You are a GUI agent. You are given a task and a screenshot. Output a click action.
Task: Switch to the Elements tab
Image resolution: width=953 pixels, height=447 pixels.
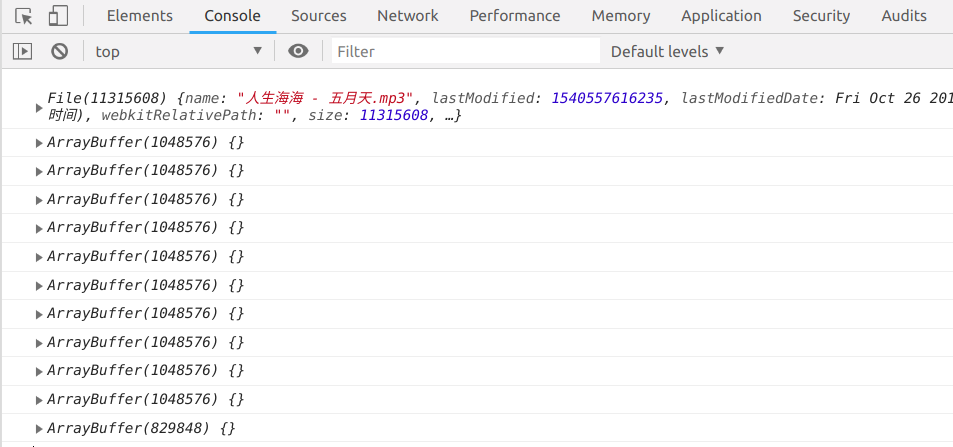pyautogui.click(x=139, y=16)
